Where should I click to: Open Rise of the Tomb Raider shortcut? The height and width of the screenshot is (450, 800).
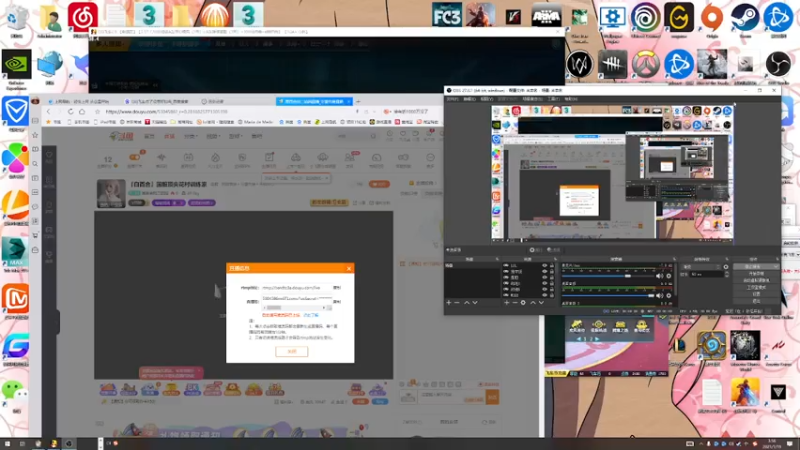pos(712,64)
